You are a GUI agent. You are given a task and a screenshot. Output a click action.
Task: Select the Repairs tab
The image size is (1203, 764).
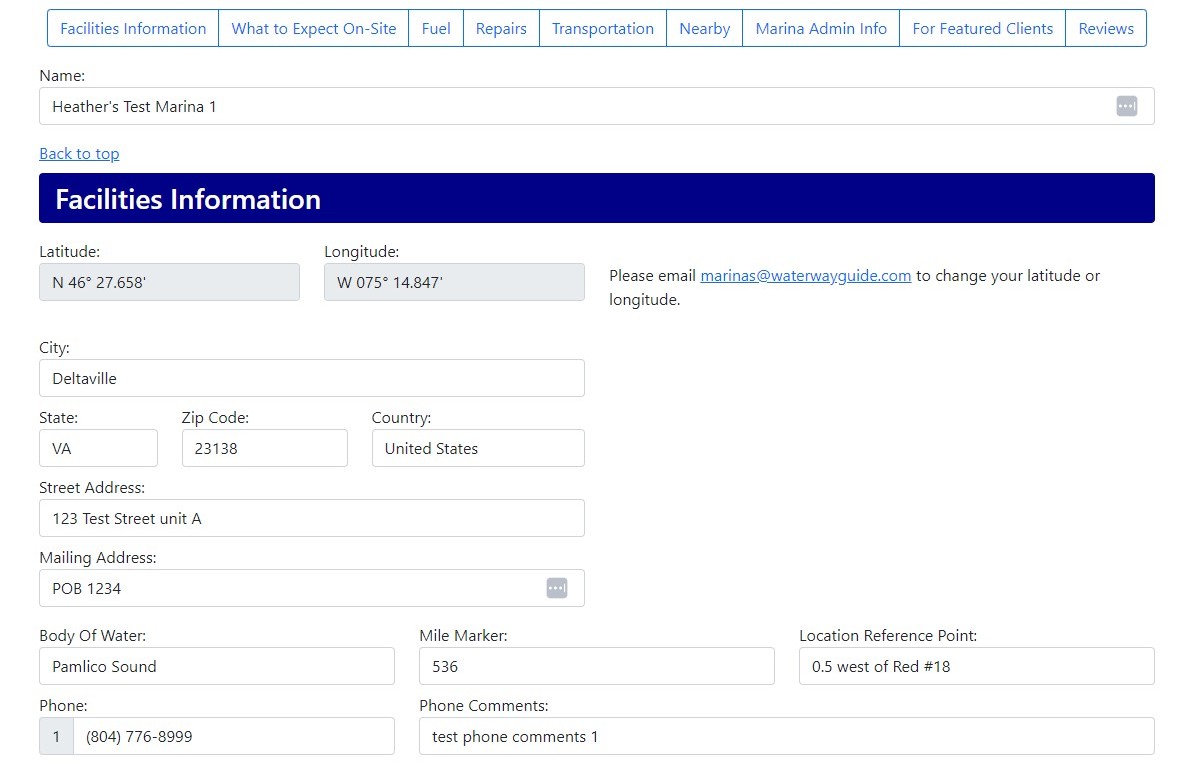click(501, 28)
